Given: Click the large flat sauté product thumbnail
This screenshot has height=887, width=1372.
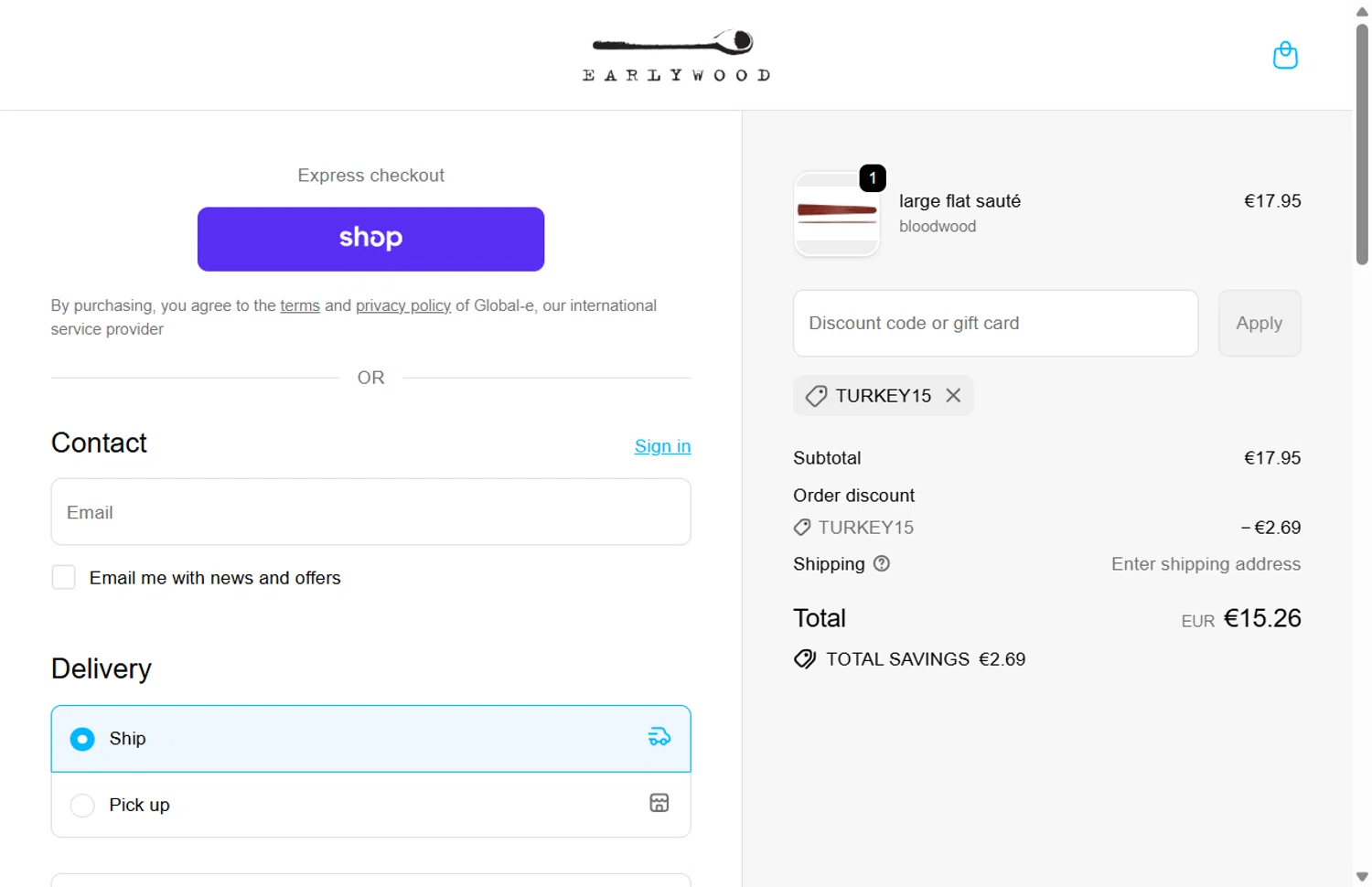Looking at the screenshot, I should pyautogui.click(x=837, y=214).
